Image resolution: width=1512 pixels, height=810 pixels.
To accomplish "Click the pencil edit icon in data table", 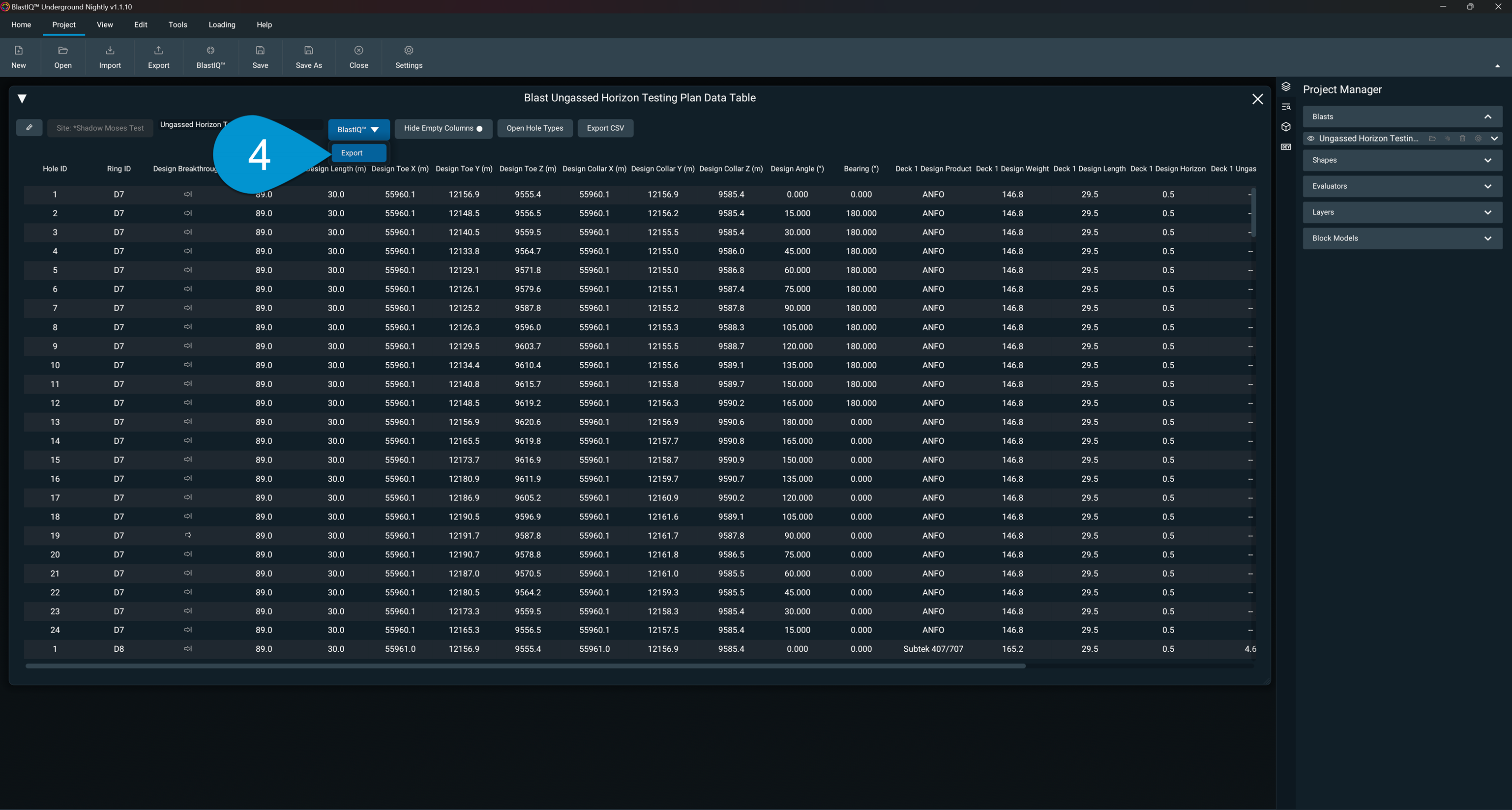I will pos(30,127).
